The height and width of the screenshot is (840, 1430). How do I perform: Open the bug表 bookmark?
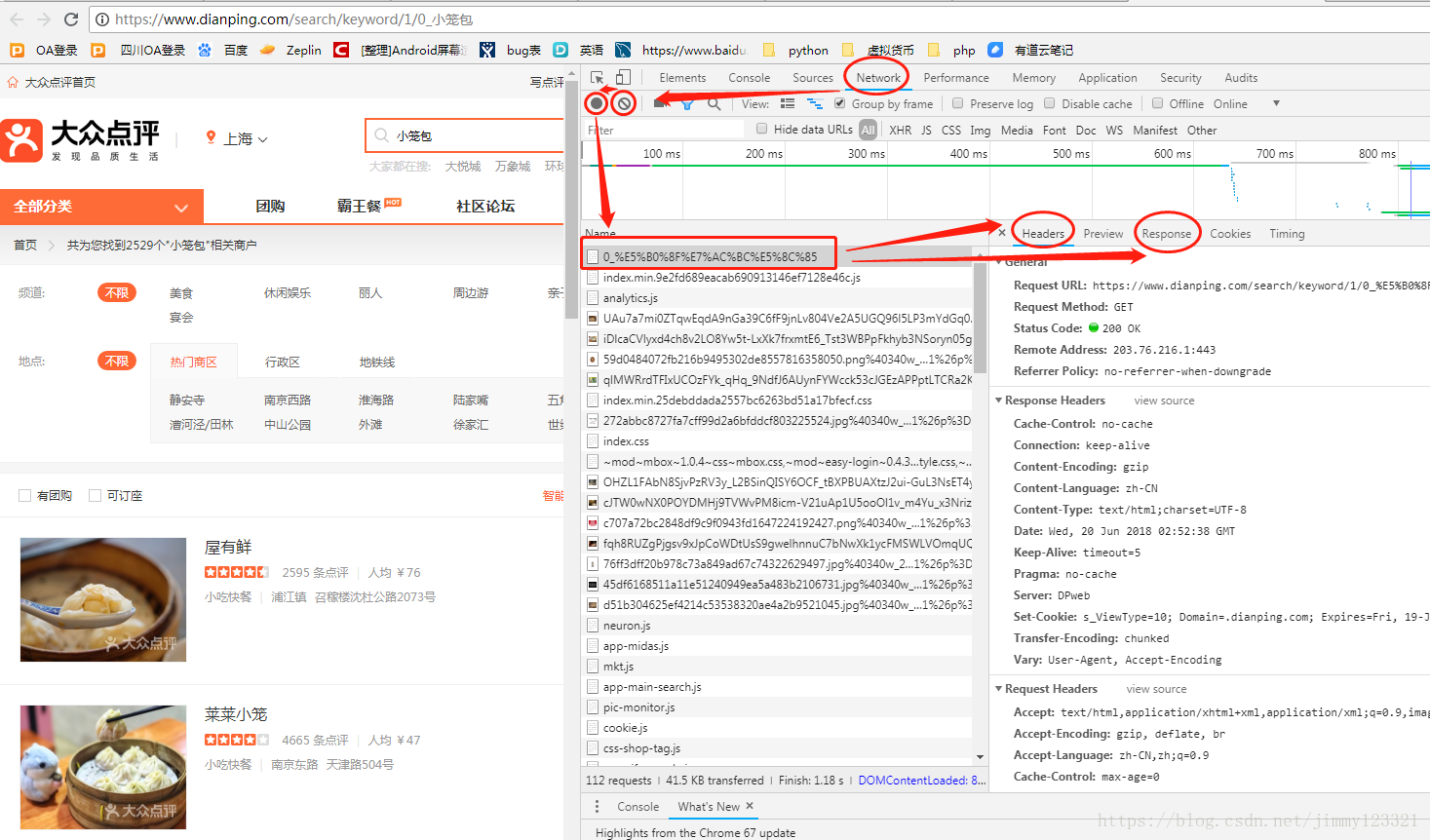[510, 50]
